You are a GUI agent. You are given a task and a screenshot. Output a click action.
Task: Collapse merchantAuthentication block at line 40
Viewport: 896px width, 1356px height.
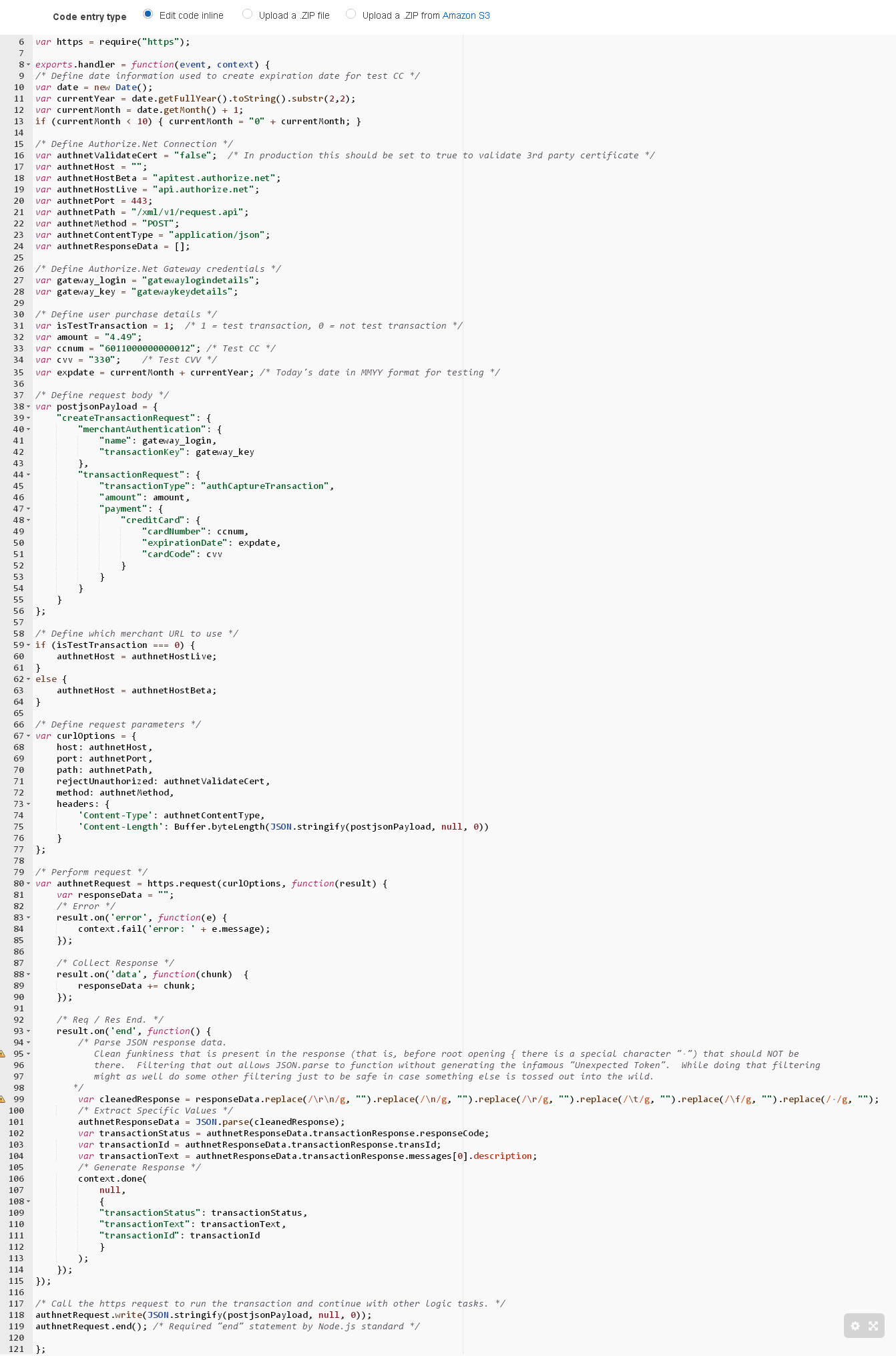click(x=28, y=429)
